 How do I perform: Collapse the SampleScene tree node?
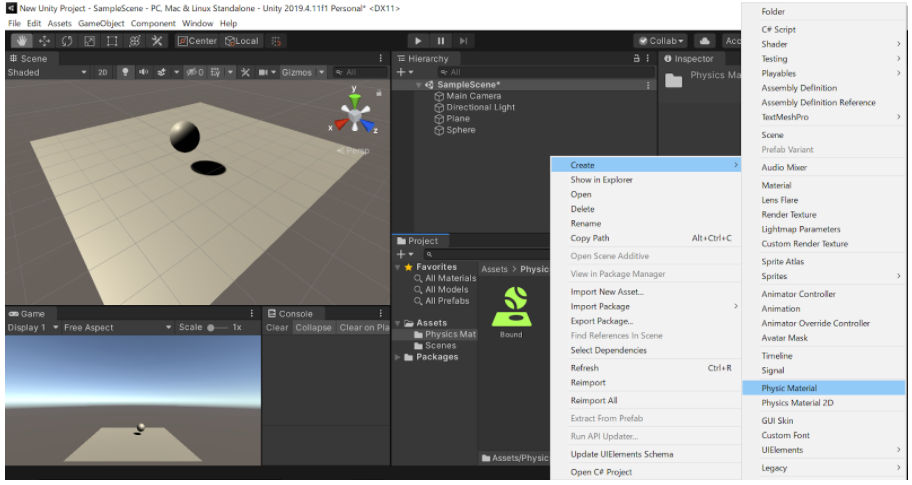point(418,85)
